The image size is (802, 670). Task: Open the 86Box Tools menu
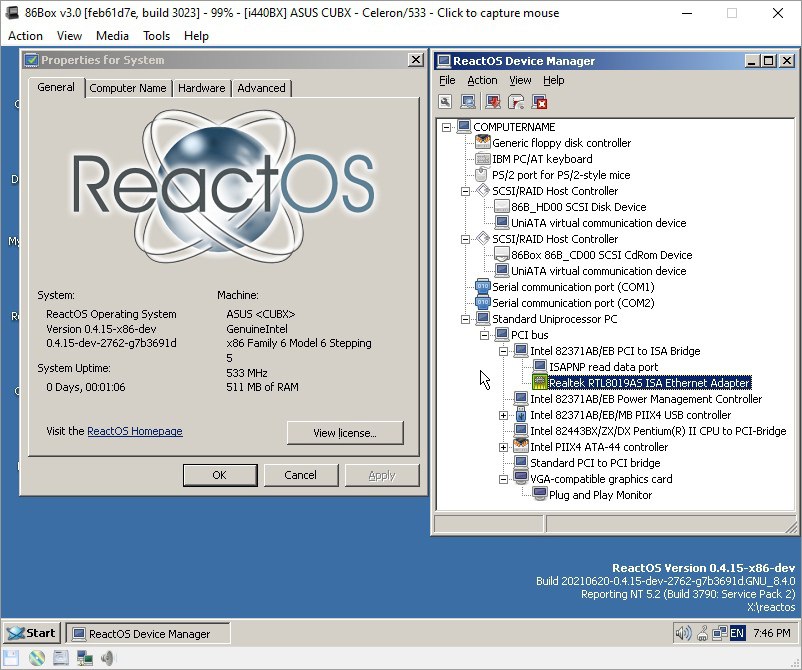[156, 35]
